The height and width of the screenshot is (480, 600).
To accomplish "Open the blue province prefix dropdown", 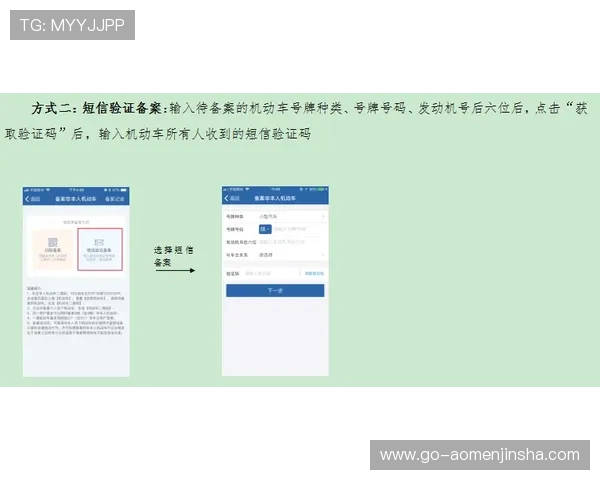I will click(x=265, y=229).
